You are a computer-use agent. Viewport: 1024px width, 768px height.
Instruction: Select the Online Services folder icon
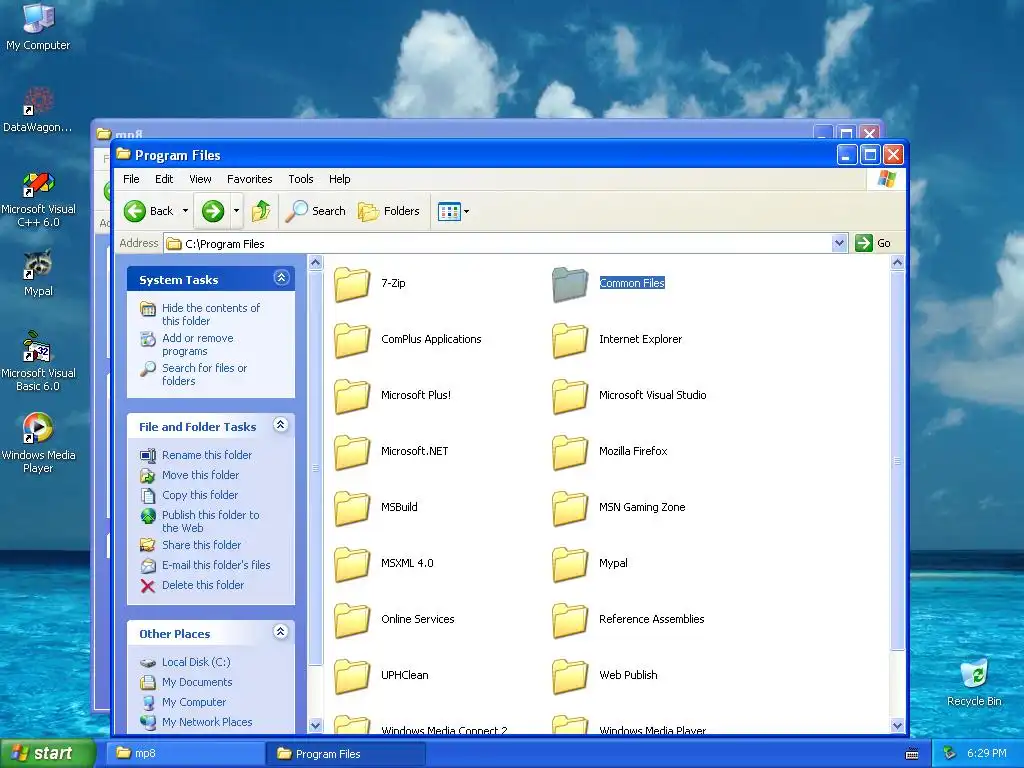[352, 621]
